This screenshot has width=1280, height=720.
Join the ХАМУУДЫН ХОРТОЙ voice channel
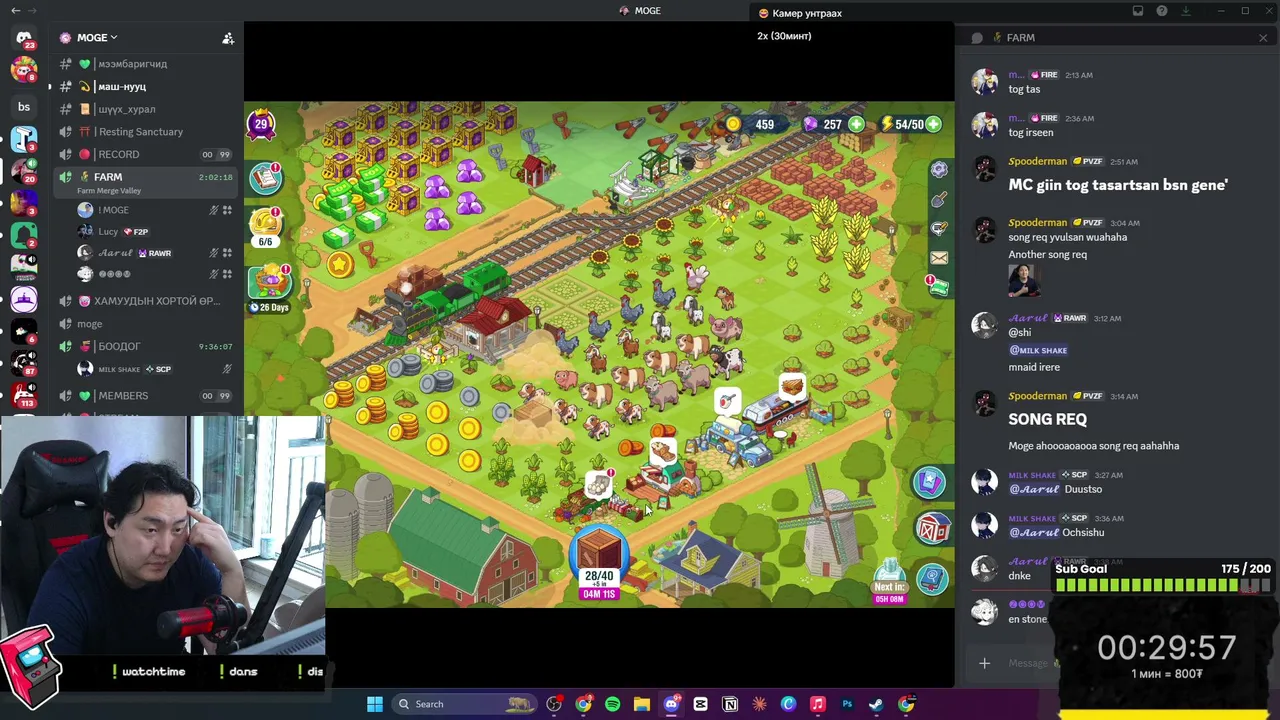[146, 301]
